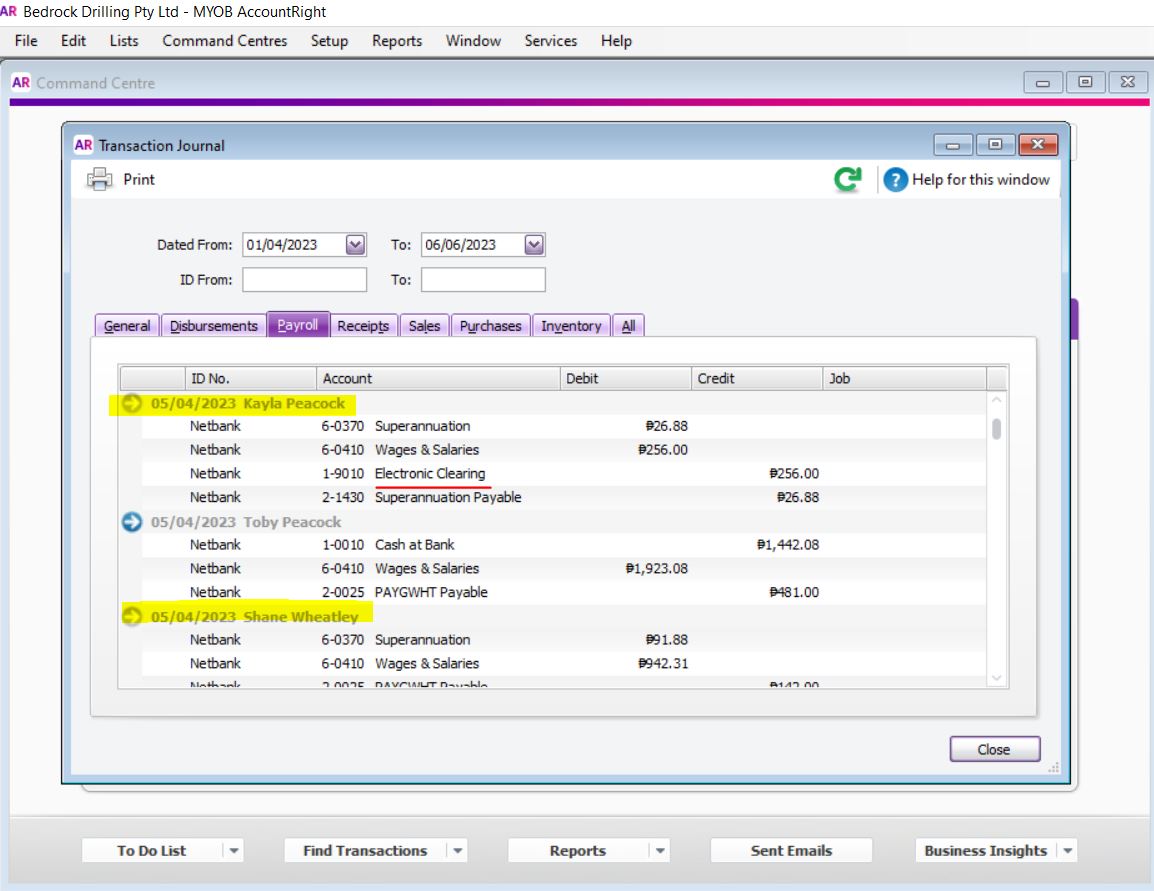Click the Close button in Transaction Journal
The image size is (1154, 891).
tap(994, 749)
